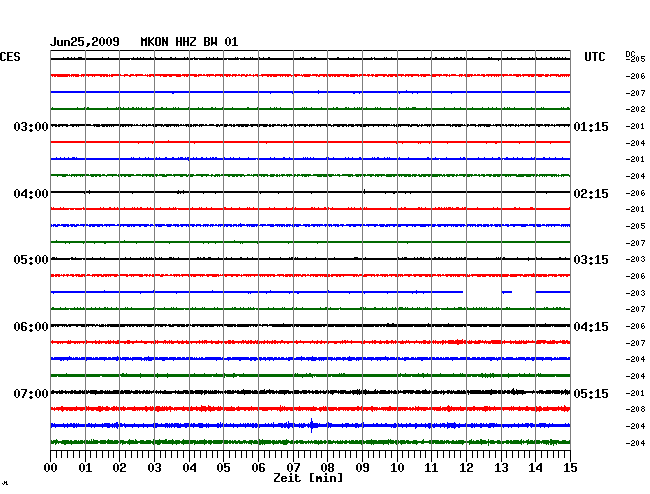Click the short isolated blue segment after minute 13
The height and width of the screenshot is (494, 650).
[507, 292]
